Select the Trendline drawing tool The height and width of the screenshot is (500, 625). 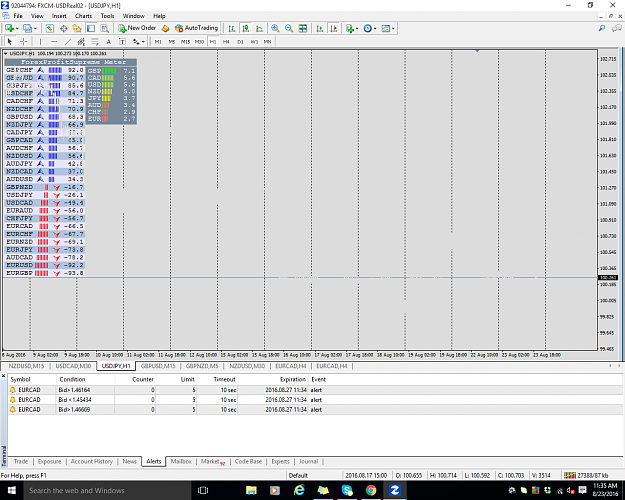click(68, 41)
